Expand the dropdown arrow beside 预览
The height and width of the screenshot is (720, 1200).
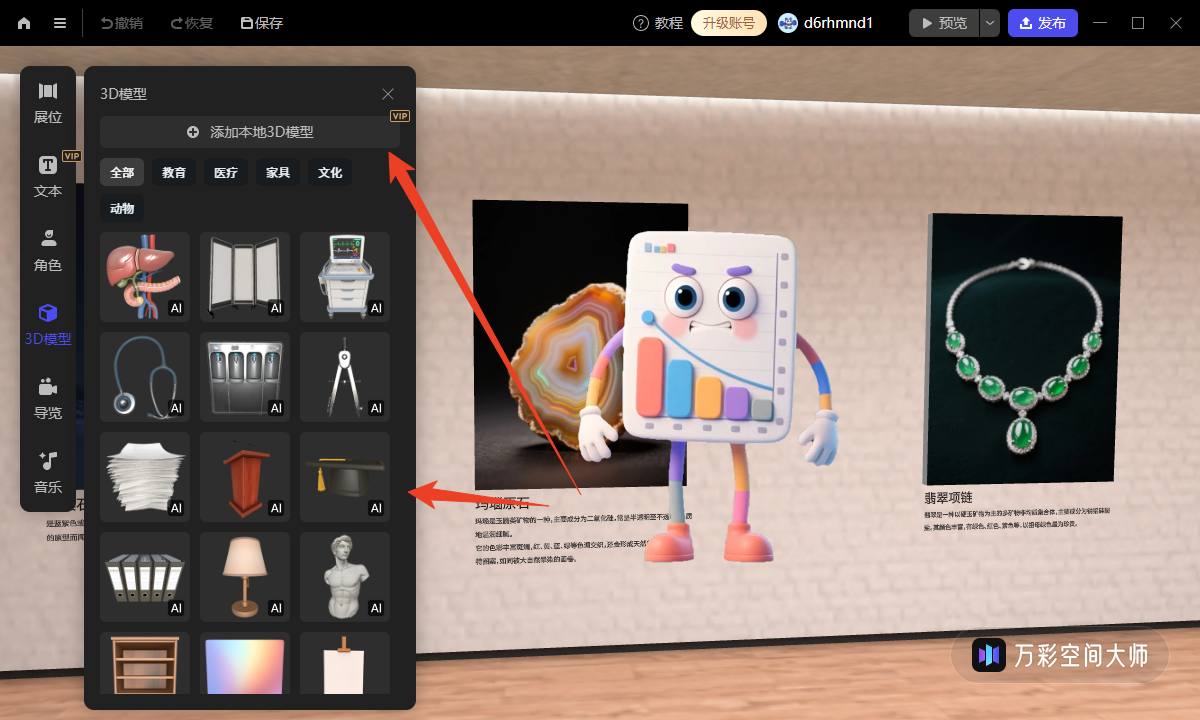[989, 23]
